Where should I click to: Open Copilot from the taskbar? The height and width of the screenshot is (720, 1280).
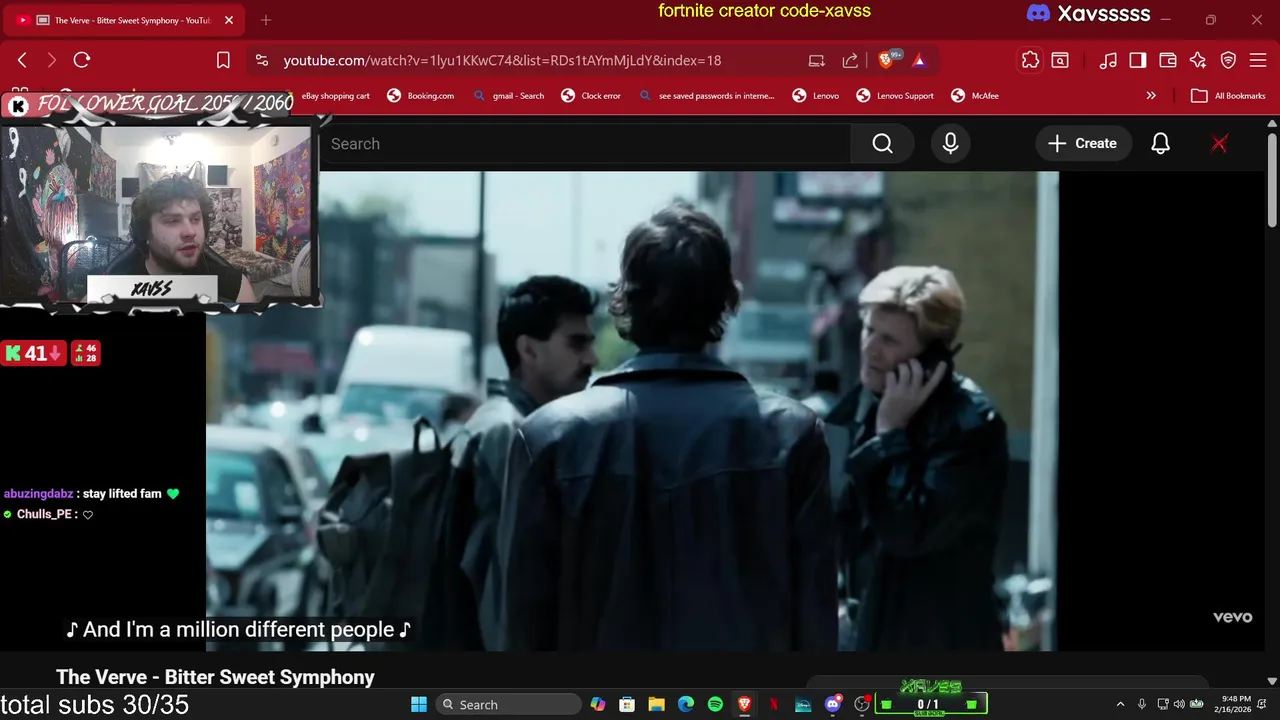coord(598,704)
